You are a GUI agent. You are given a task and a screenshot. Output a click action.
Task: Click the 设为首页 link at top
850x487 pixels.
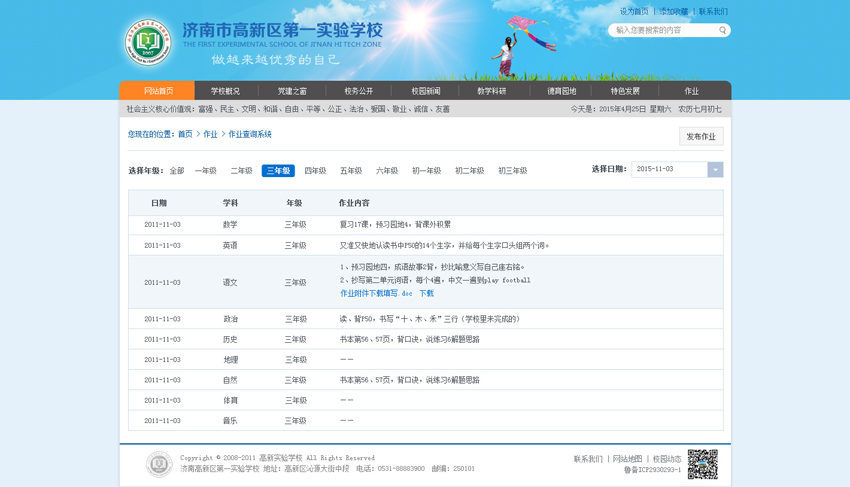(634, 12)
